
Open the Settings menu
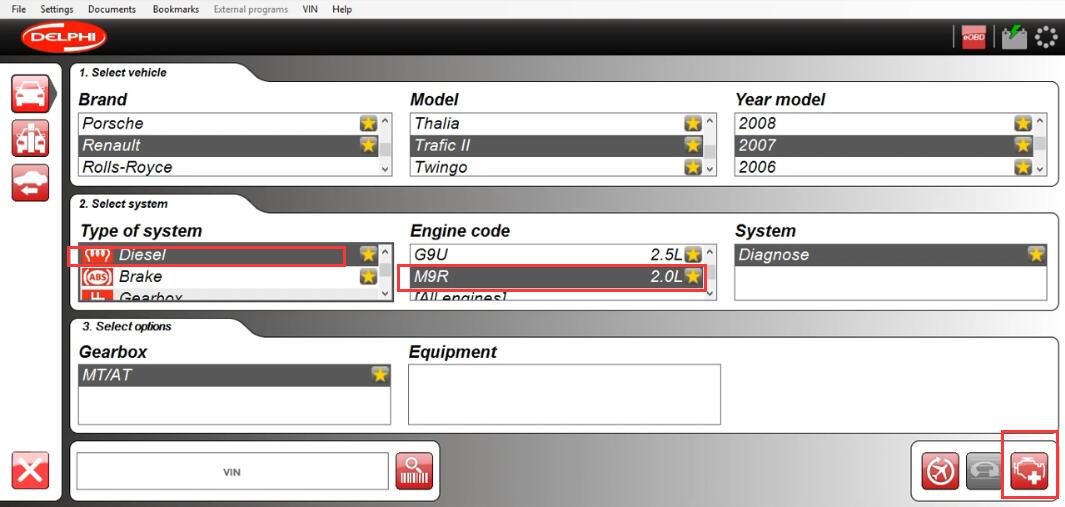pos(57,10)
